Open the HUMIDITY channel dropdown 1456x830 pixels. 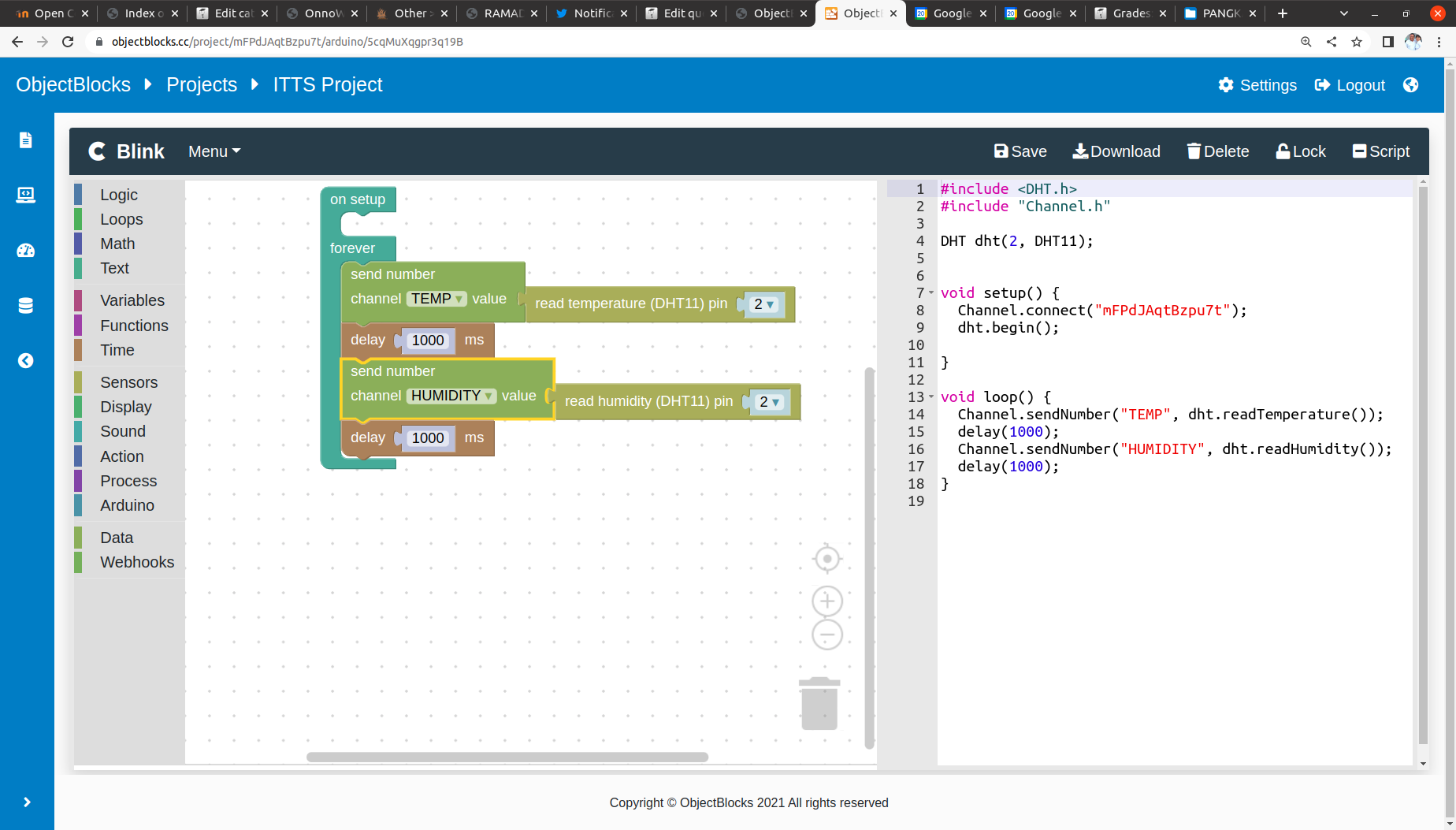pyautogui.click(x=451, y=396)
